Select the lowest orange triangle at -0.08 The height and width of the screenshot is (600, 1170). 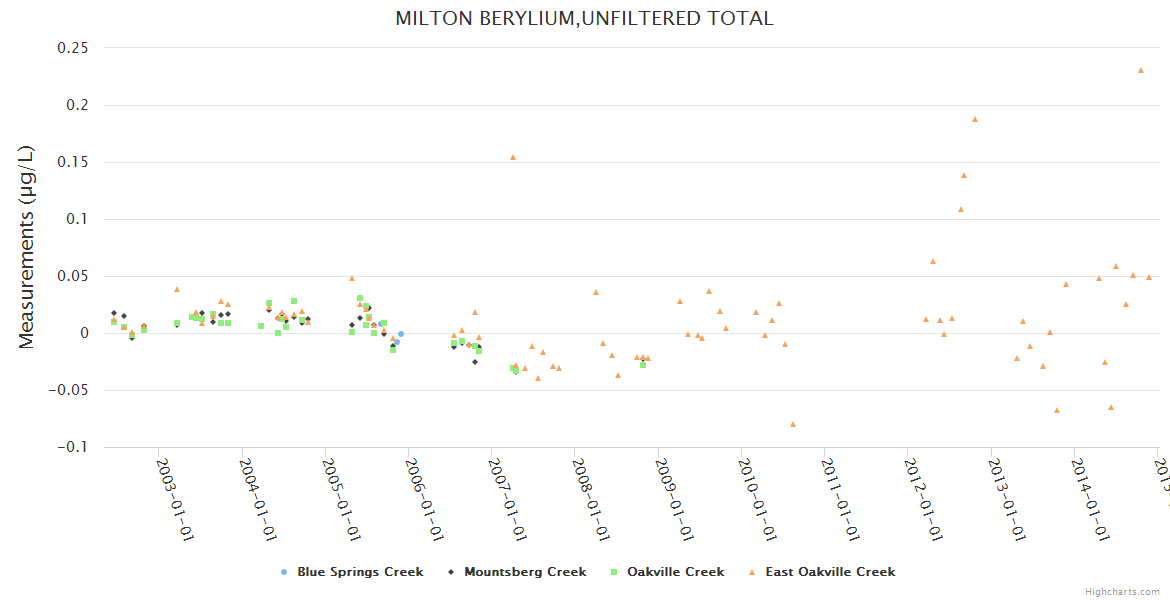click(793, 424)
